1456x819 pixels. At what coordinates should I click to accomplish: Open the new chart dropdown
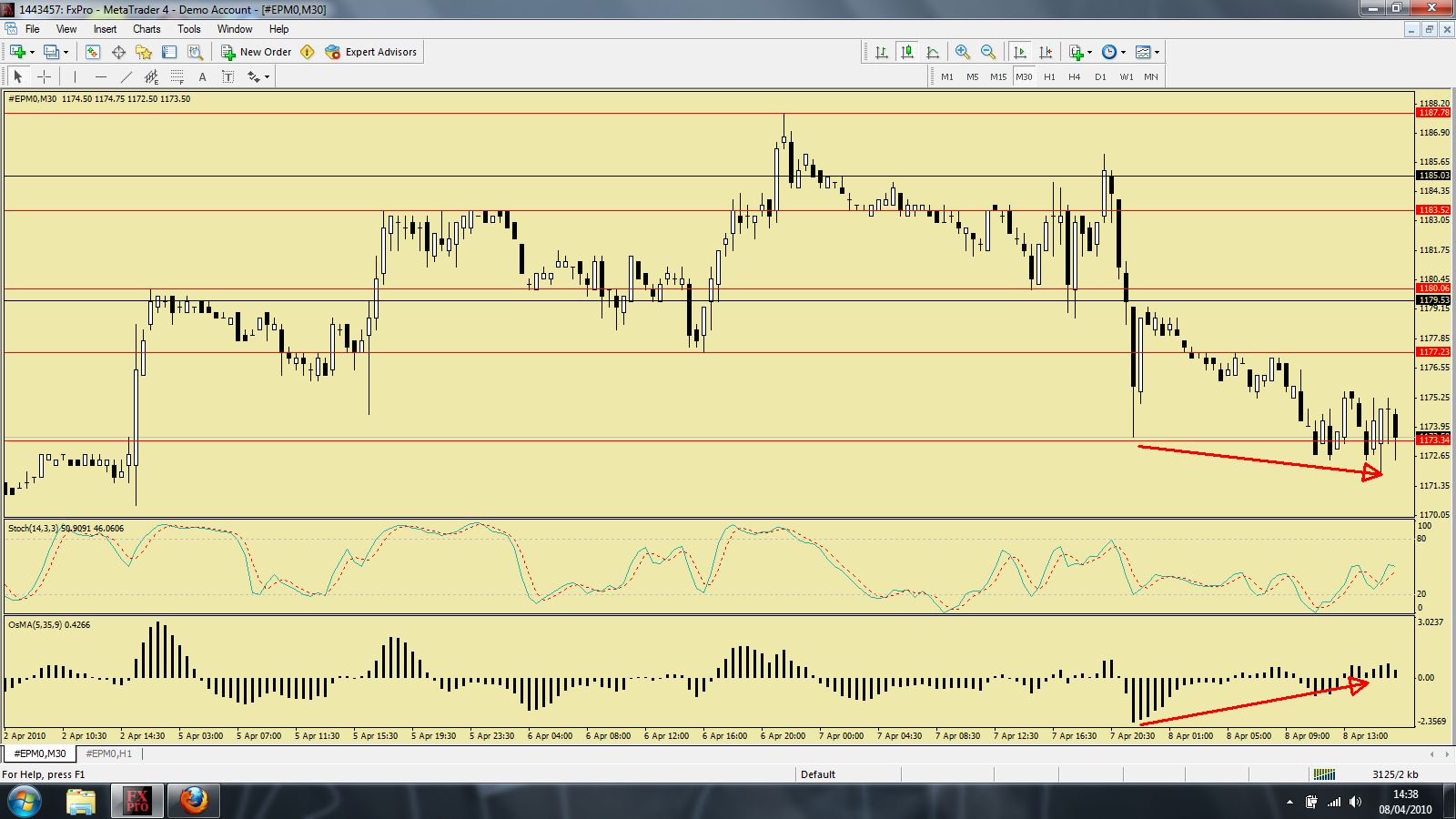32,52
